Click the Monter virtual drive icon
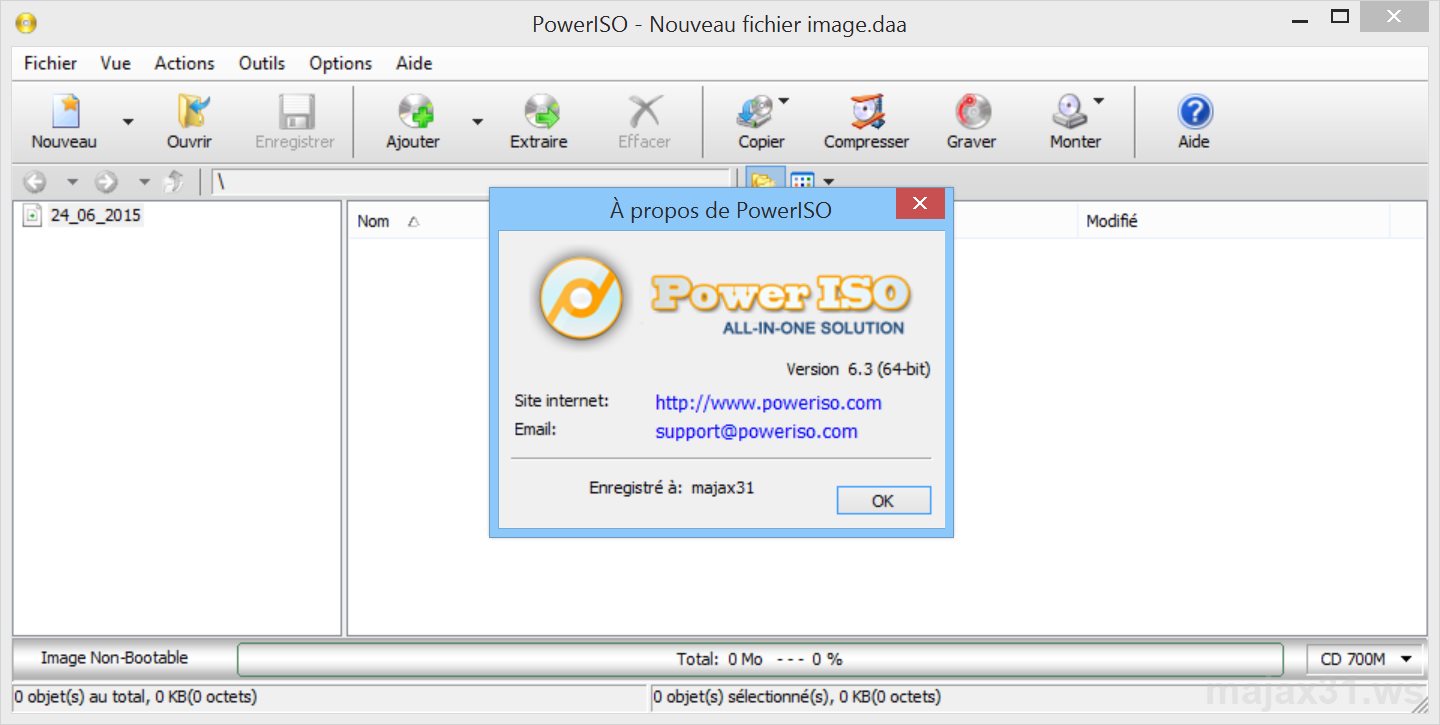The image size is (1440, 725). click(x=1070, y=111)
